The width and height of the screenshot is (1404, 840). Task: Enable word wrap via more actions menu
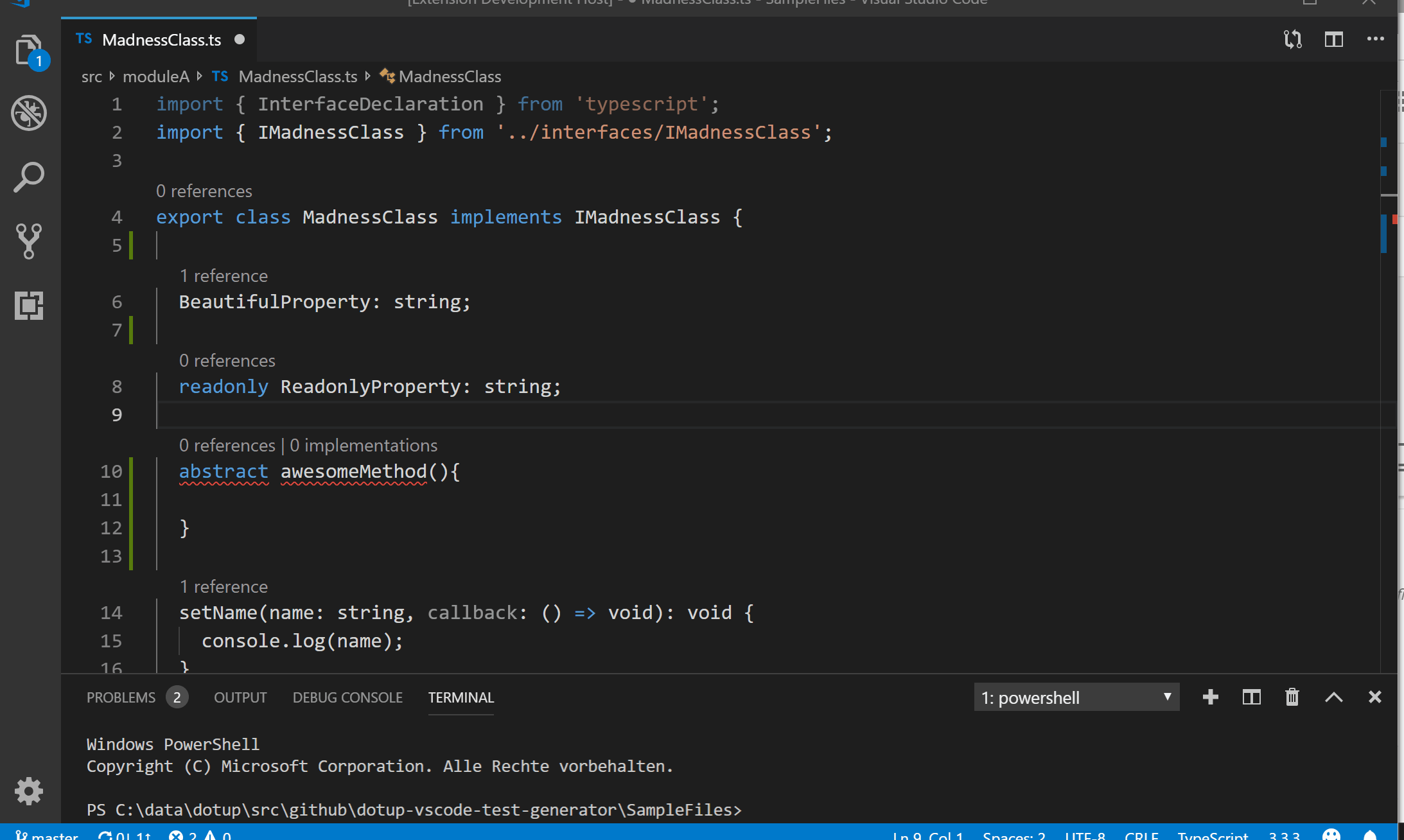(1378, 40)
